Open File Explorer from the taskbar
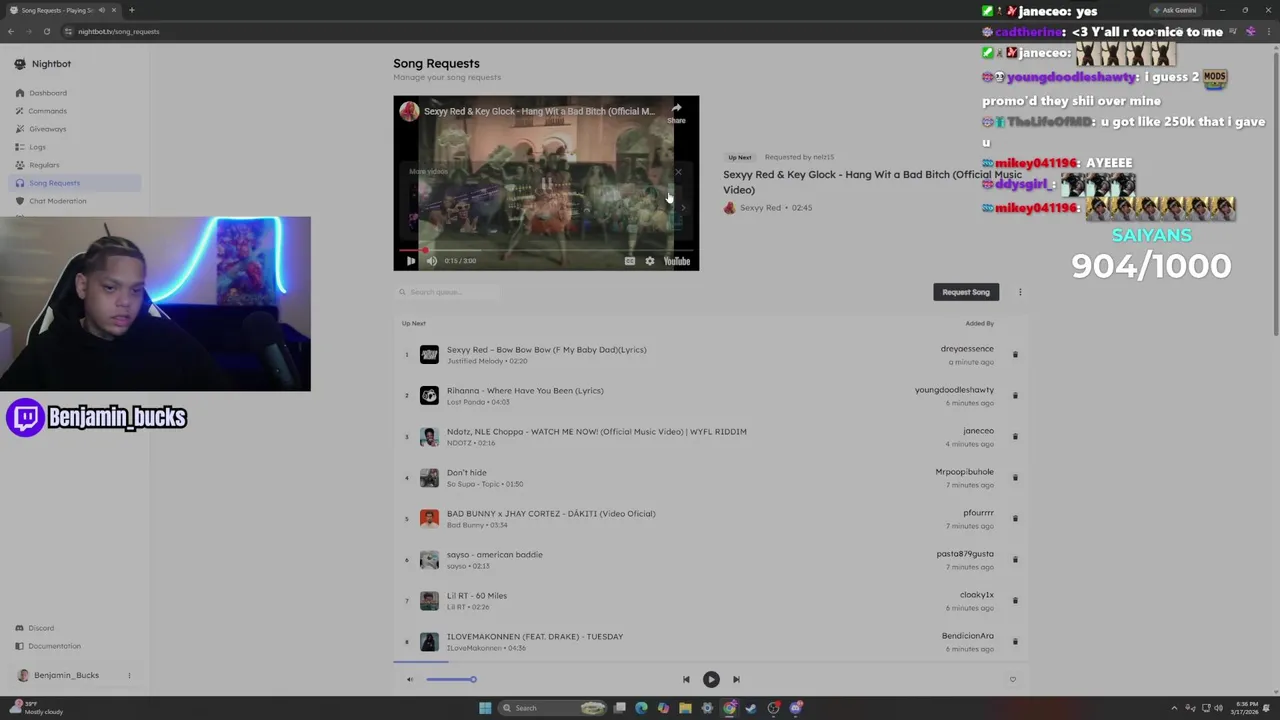This screenshot has height=720, width=1280. [x=685, y=708]
